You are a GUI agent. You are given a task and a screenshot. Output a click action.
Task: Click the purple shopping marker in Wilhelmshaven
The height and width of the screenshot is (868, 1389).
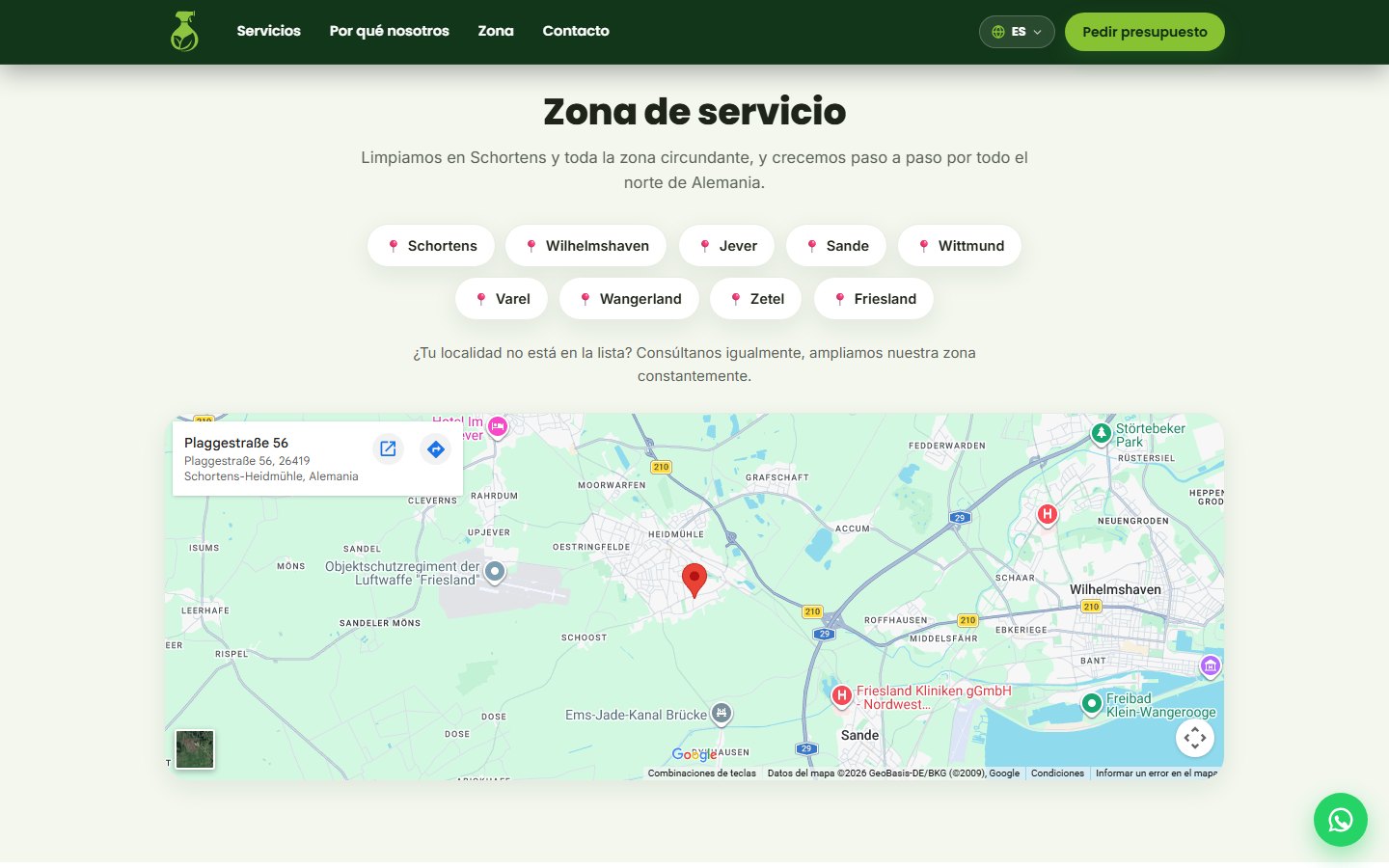1211,665
